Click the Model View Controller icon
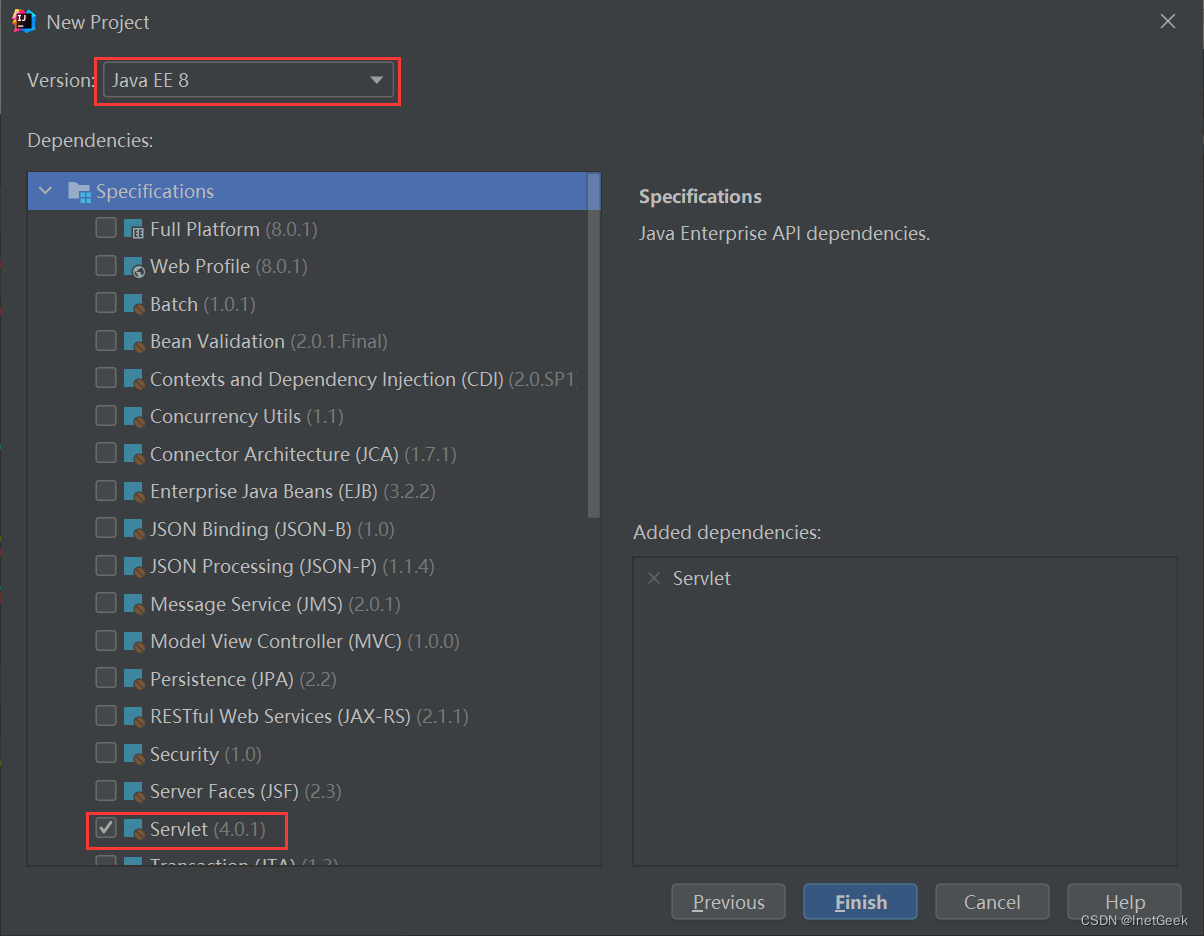The width and height of the screenshot is (1204, 936). (135, 642)
